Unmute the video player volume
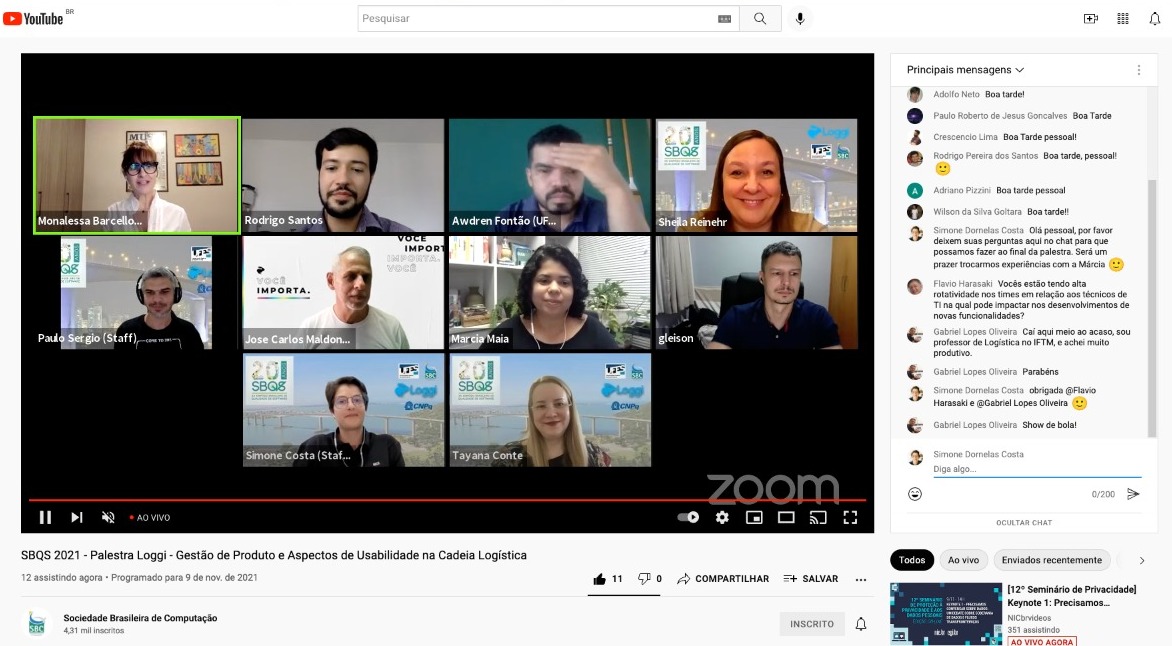The width and height of the screenshot is (1172, 646). 108,517
